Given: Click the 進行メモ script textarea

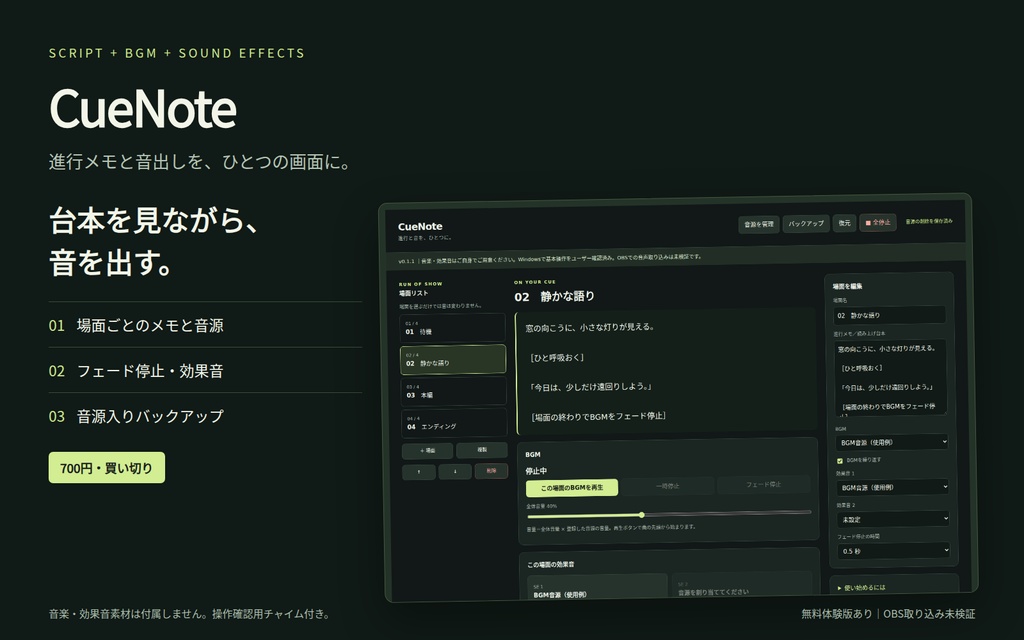Looking at the screenshot, I should click(890, 377).
